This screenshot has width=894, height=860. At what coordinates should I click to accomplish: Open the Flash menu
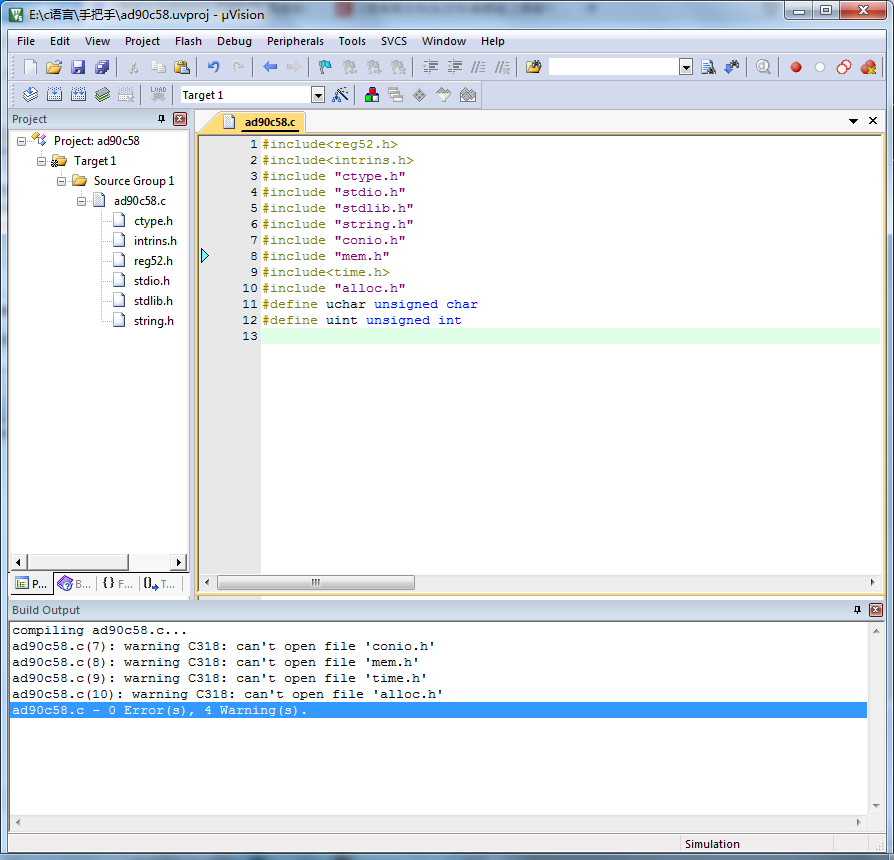click(x=188, y=41)
